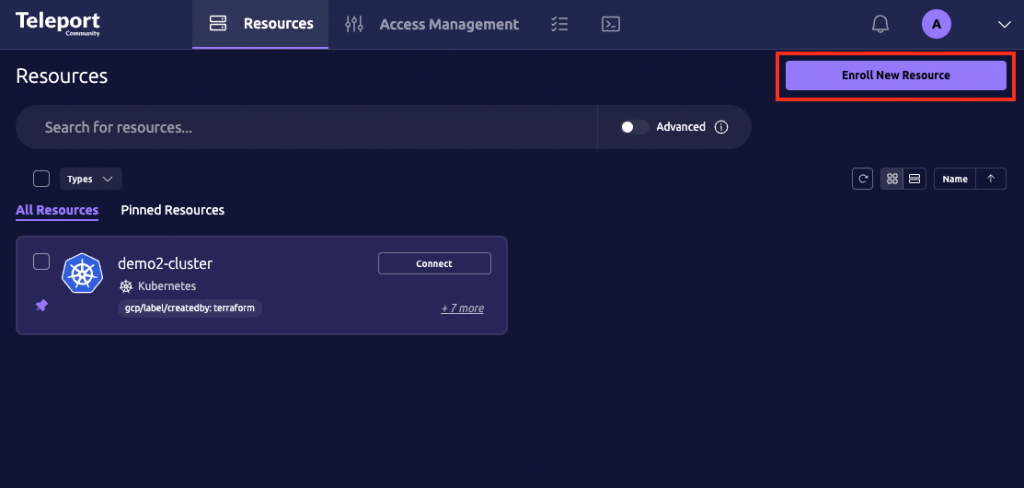Unpin the demo2-cluster resource
This screenshot has height=488, width=1024.
coord(41,305)
